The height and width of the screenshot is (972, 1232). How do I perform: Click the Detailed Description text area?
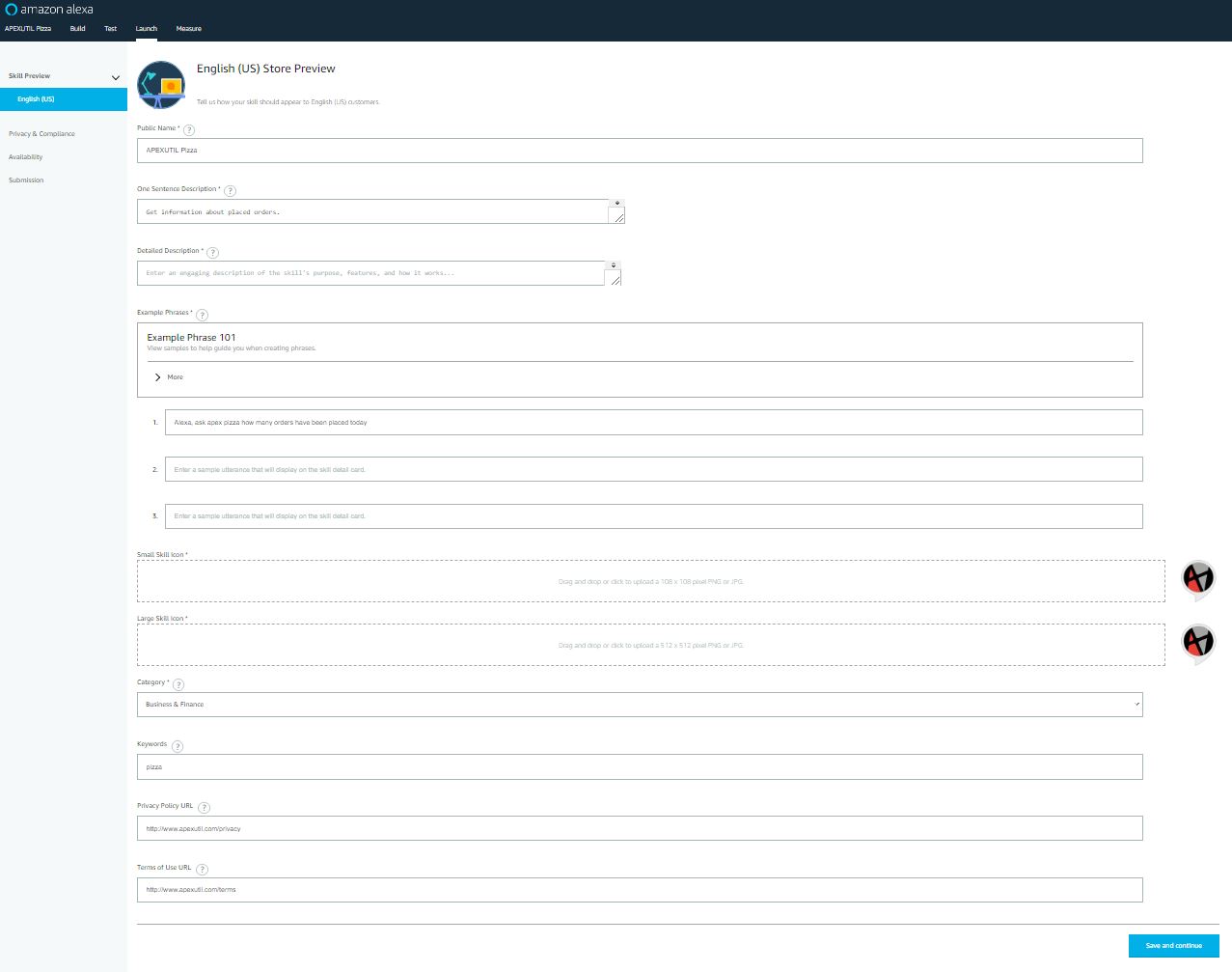[x=370, y=273]
